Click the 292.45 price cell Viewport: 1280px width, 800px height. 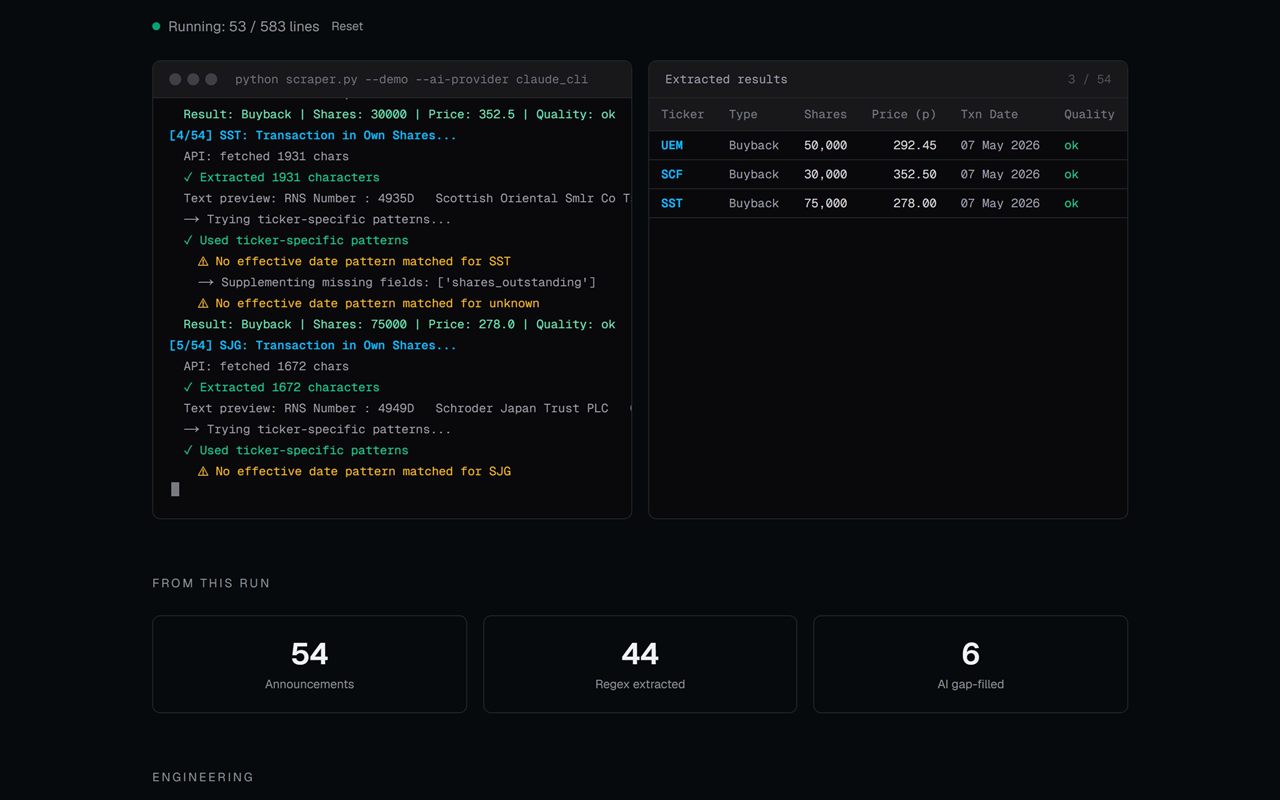point(915,145)
